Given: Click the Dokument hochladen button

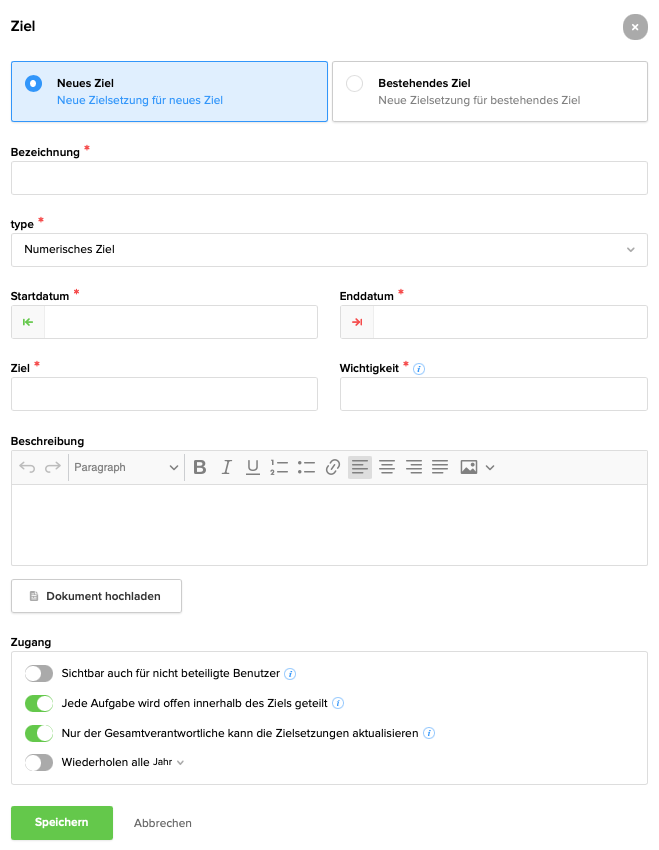Looking at the screenshot, I should pos(96,596).
